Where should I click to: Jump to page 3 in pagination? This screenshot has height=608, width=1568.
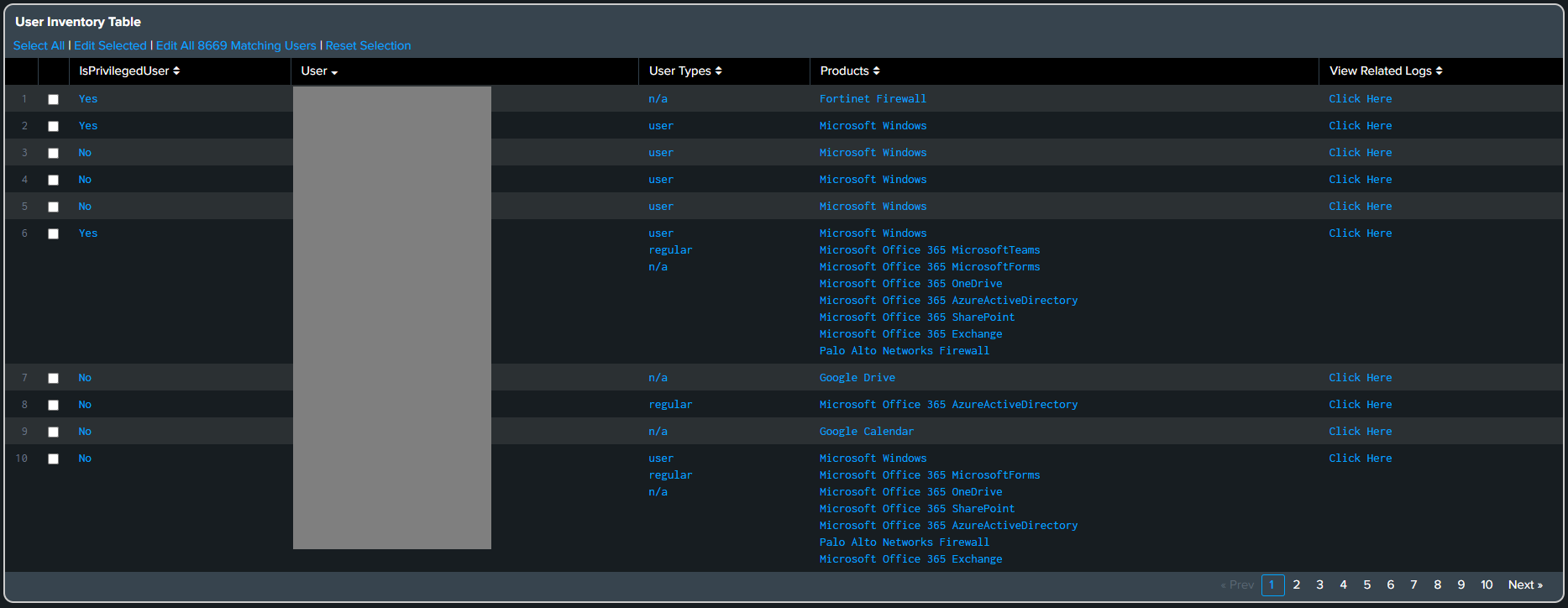tap(1320, 585)
